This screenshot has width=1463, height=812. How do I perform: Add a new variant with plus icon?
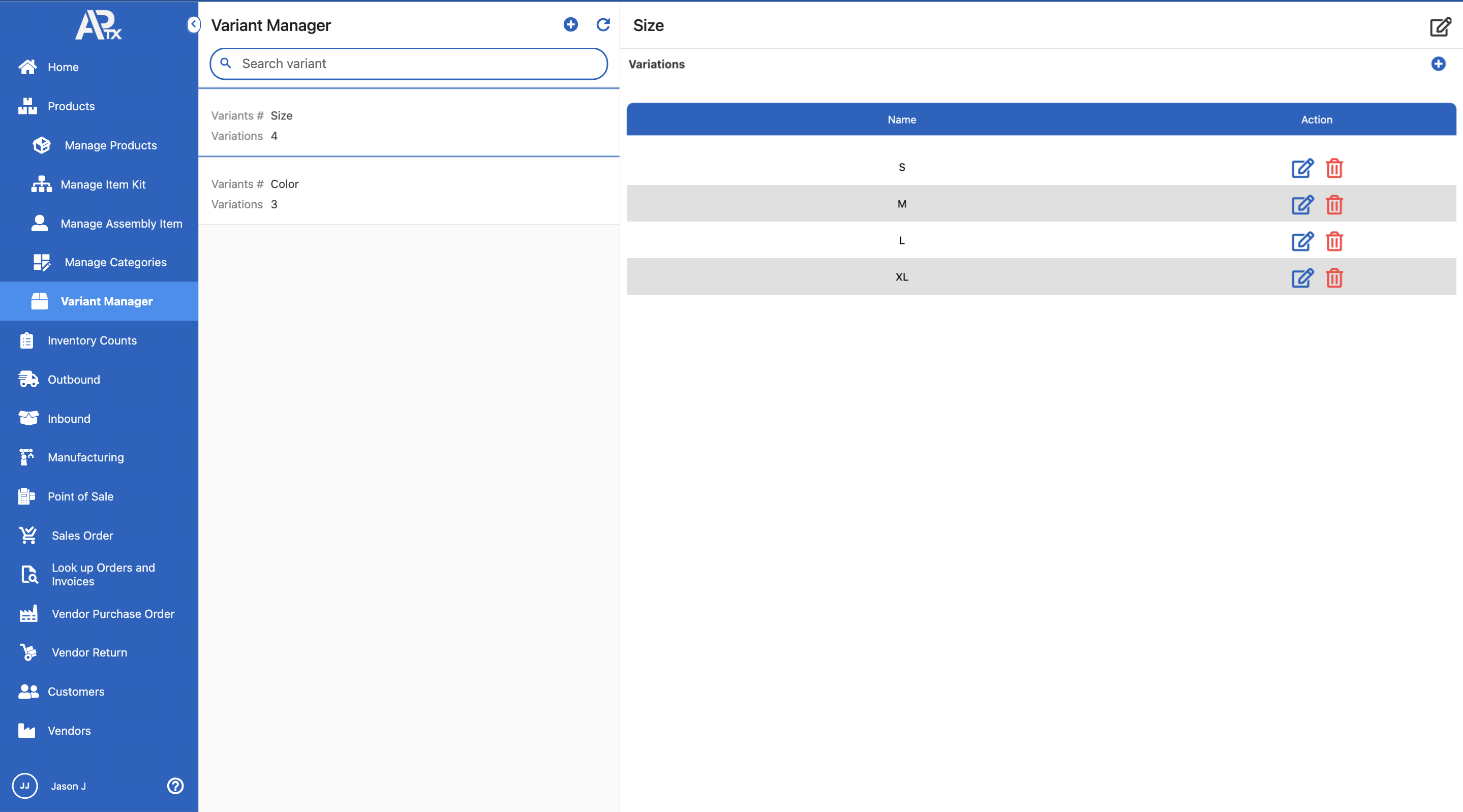[x=570, y=24]
